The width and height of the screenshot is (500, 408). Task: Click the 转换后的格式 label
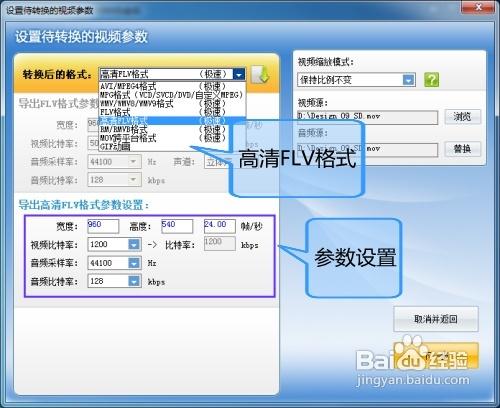coord(57,74)
